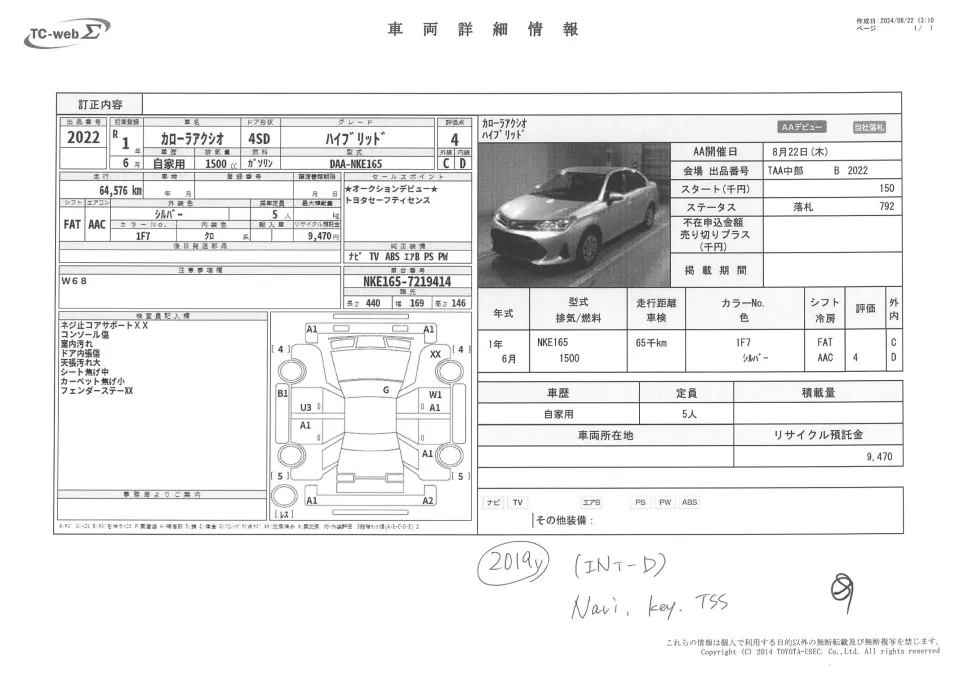Image resolution: width=955 pixels, height=675 pixels.
Task: Select the B1 mark on the left door area
Action: coord(283,393)
